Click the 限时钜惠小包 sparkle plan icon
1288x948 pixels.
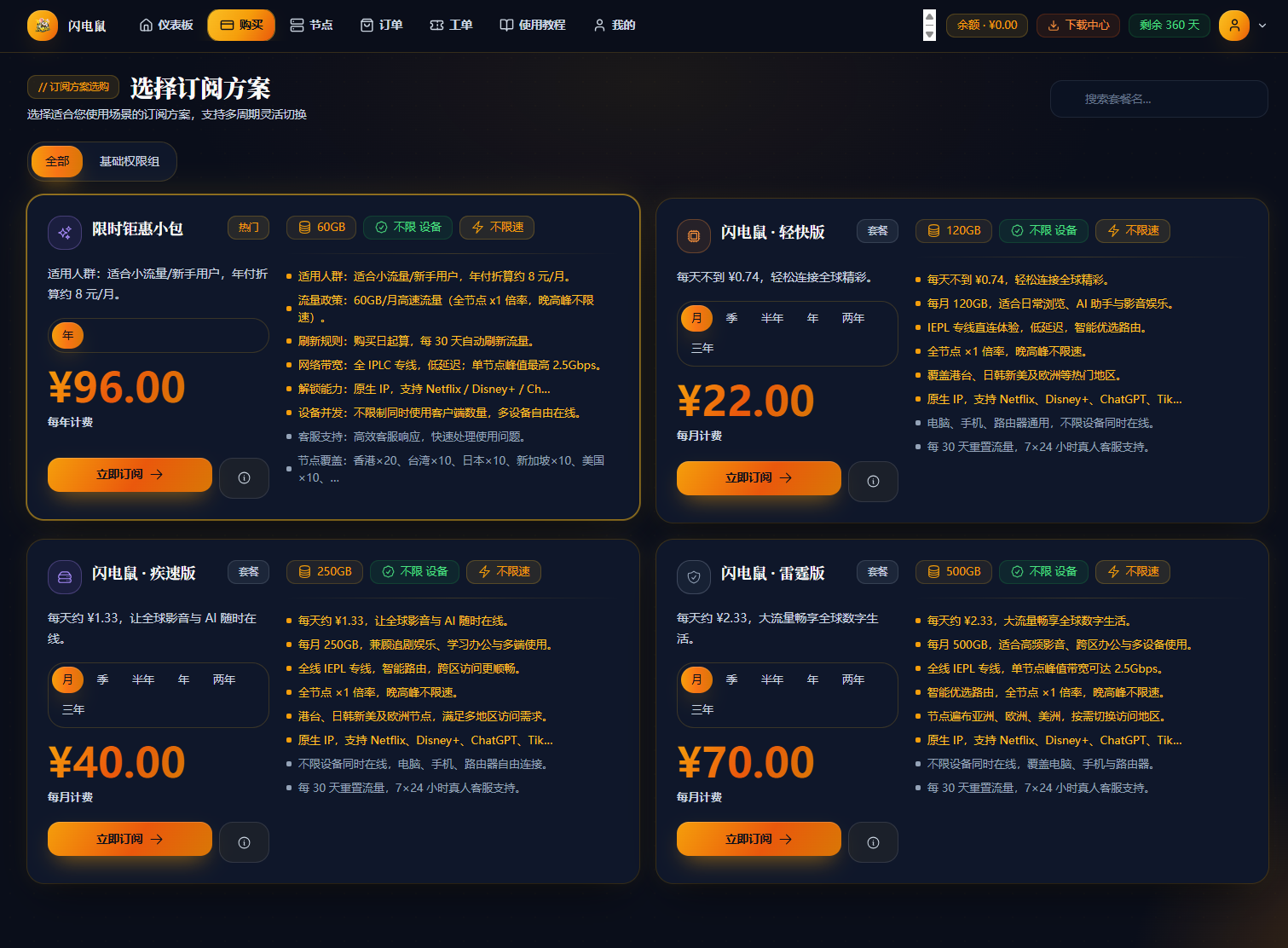pos(64,233)
